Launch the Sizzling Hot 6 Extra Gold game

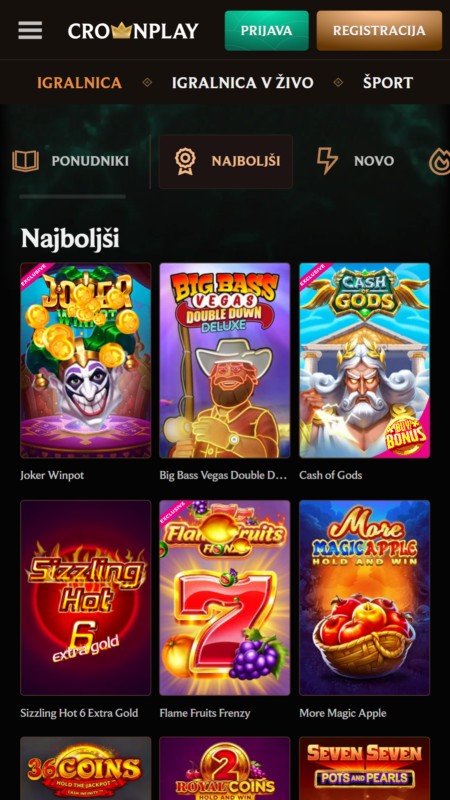pyautogui.click(x=86, y=597)
